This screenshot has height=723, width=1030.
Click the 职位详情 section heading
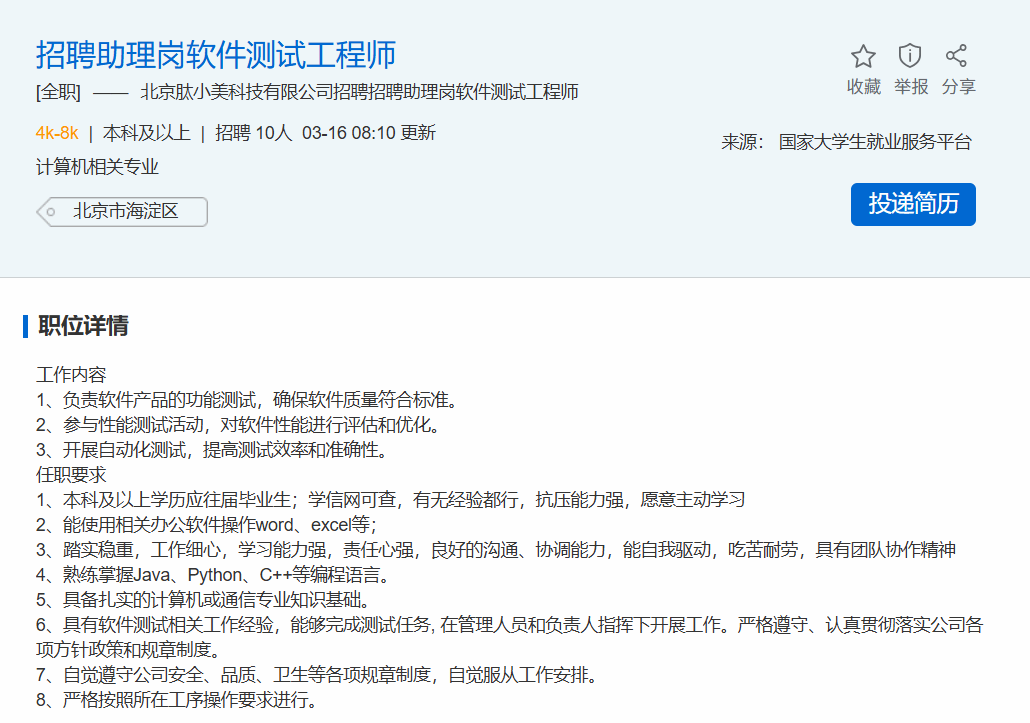coord(83,326)
